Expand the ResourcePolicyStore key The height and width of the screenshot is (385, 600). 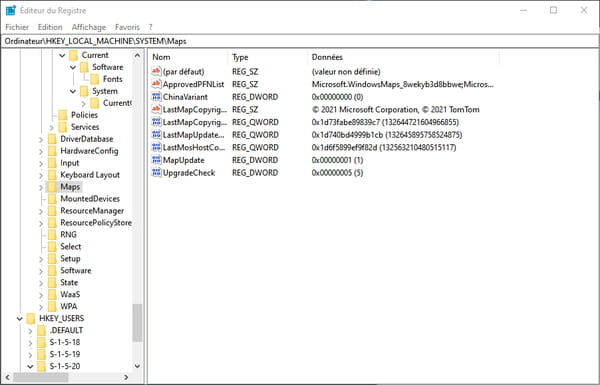[41, 223]
